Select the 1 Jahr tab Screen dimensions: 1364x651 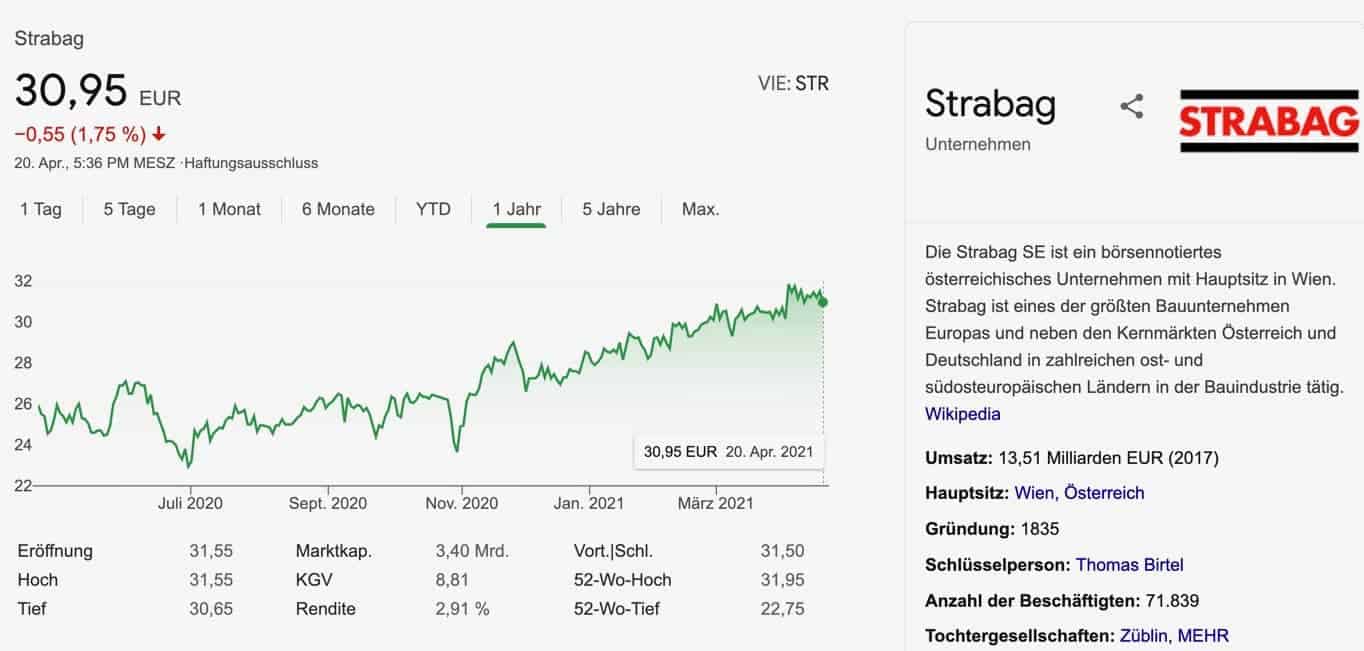click(516, 209)
